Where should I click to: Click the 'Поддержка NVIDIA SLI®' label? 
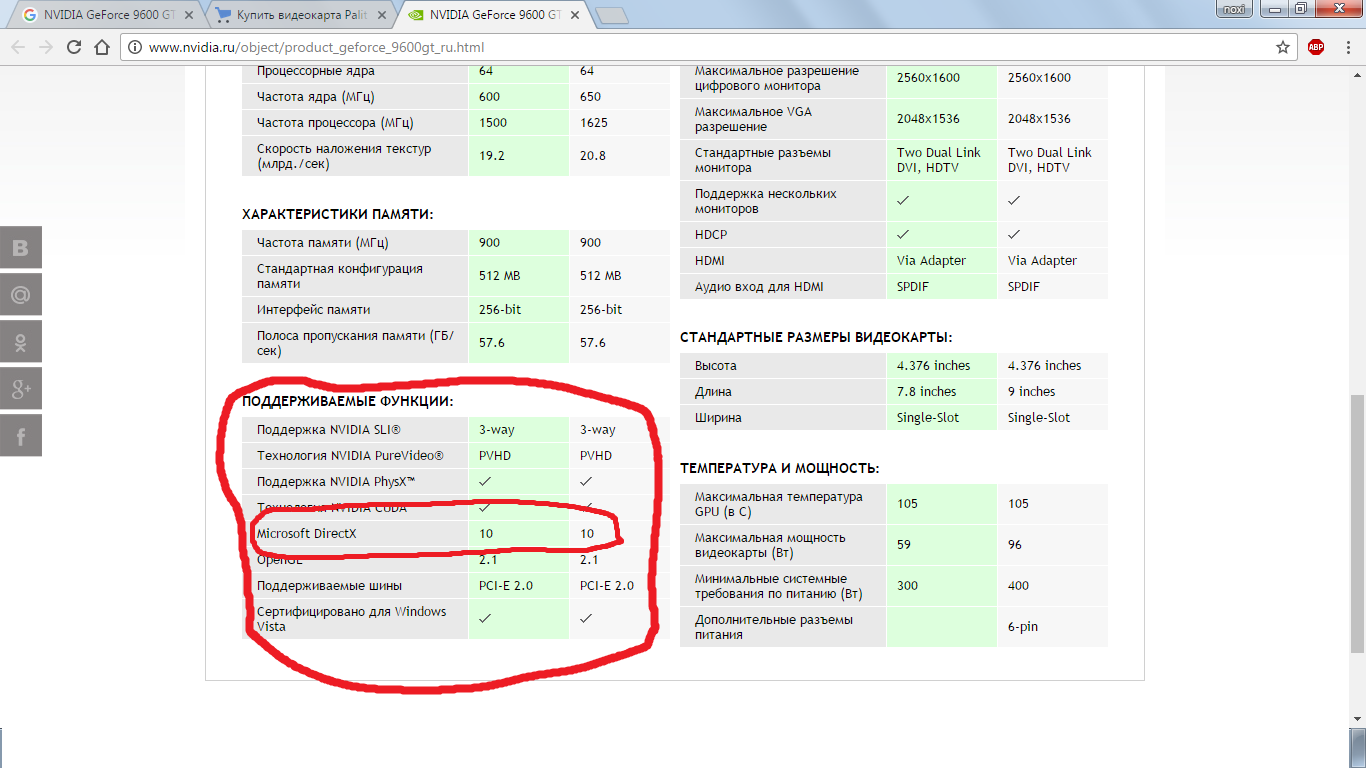pos(329,430)
